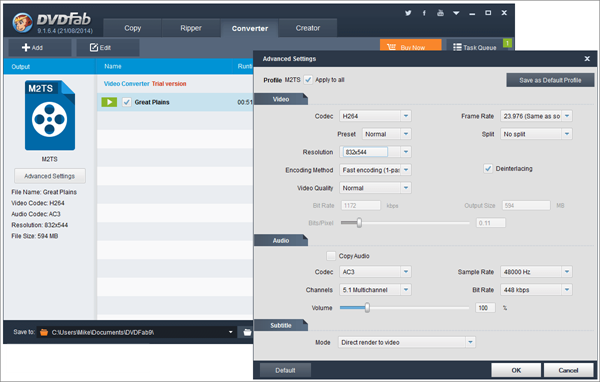Click the M2TS output profile icon

pos(50,115)
